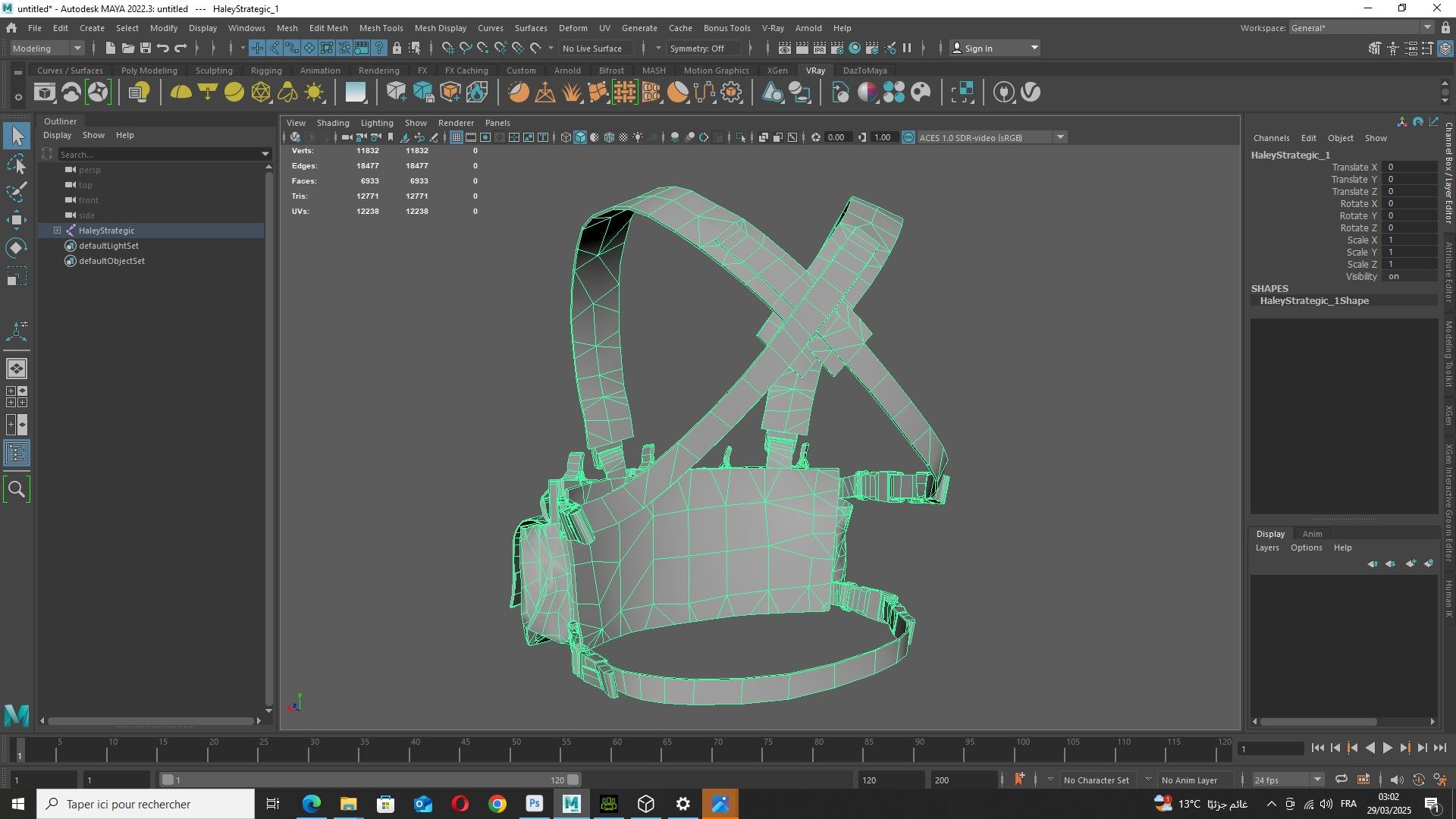Open the outliner search filter dropdown

point(265,154)
